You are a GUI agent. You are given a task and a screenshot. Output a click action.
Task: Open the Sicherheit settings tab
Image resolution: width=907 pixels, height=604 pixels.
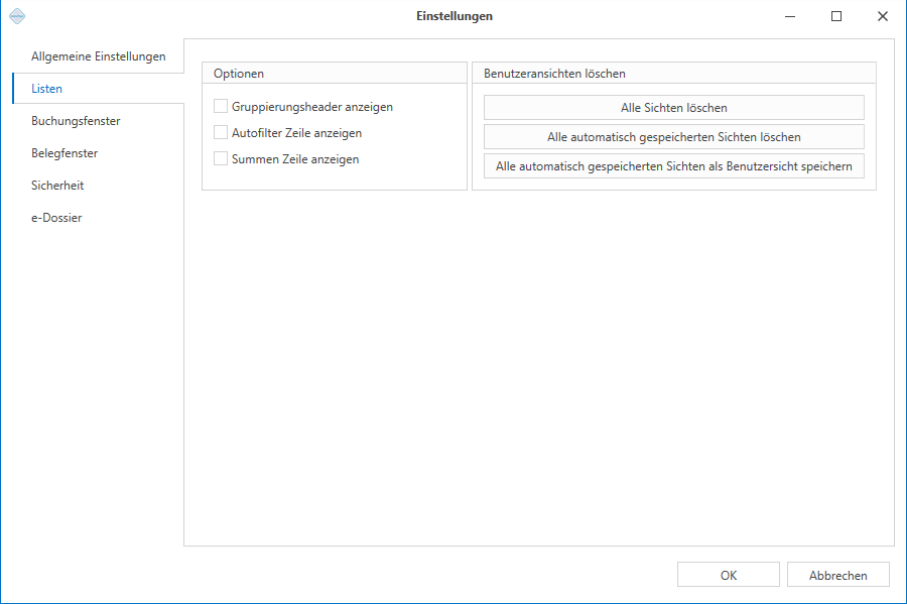pos(98,186)
